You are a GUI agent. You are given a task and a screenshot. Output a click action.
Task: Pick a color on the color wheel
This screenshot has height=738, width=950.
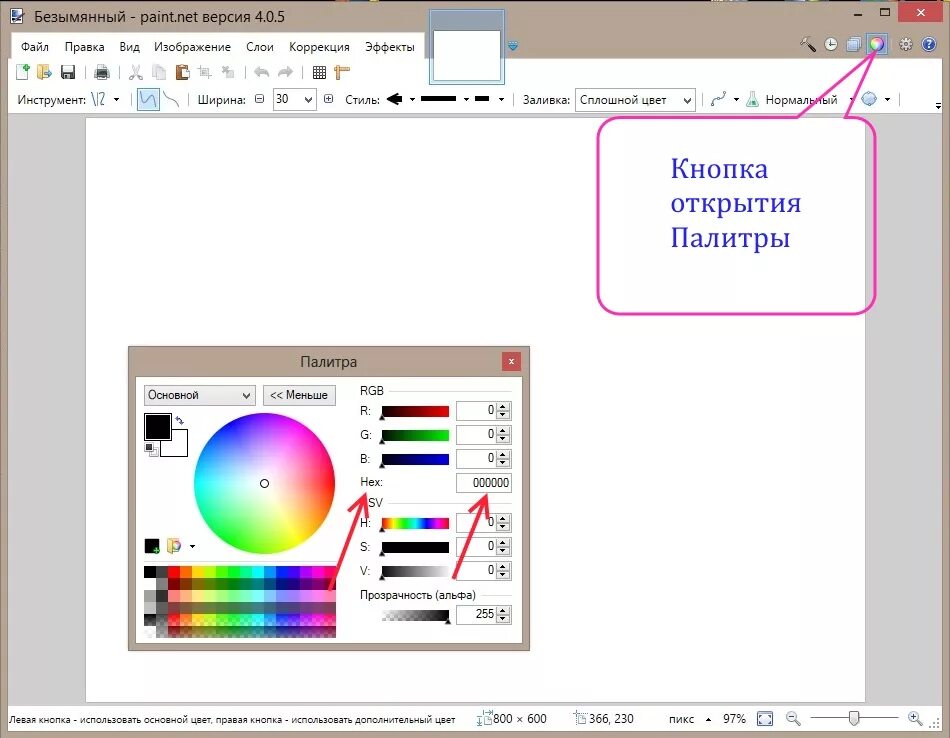click(264, 483)
